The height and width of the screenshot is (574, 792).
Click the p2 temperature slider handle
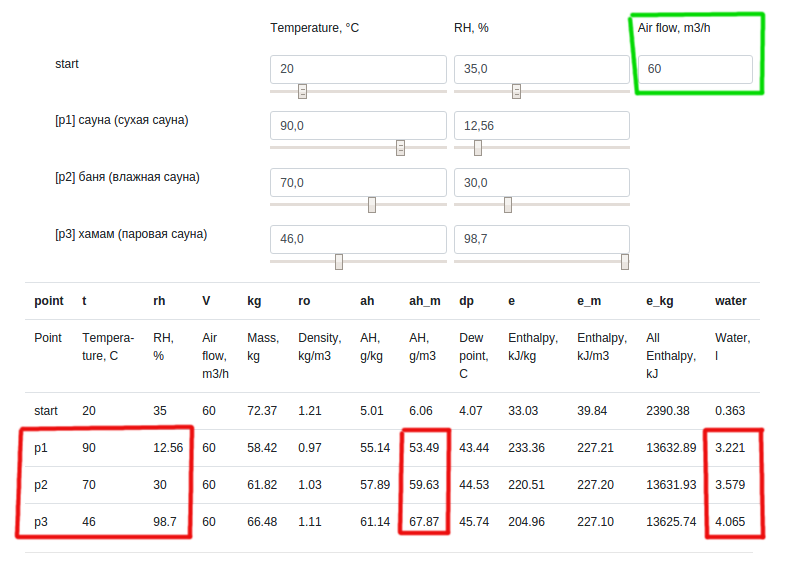tap(372, 205)
